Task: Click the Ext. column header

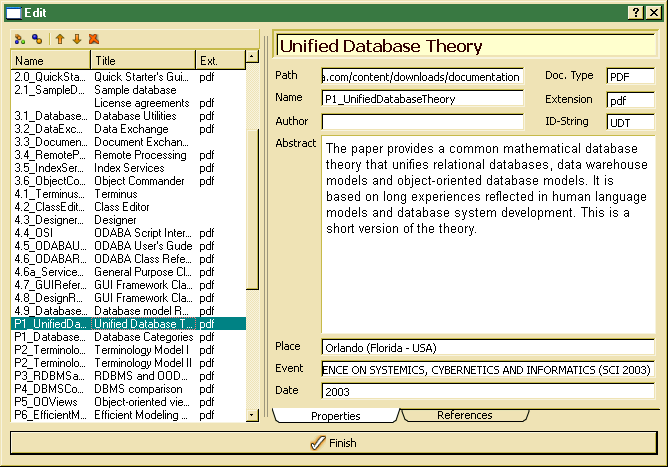Action: click(x=220, y=61)
